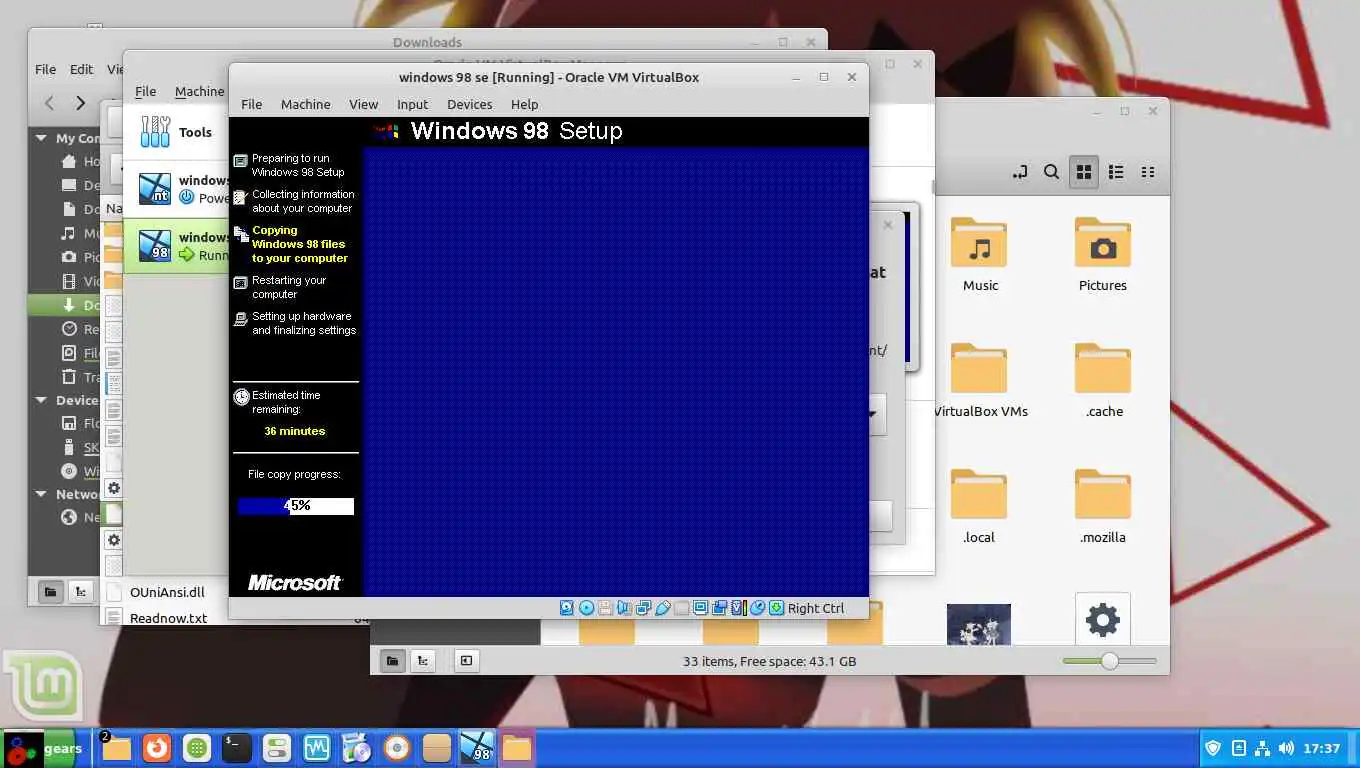This screenshot has height=768, width=1360.
Task: Show tree view sidebar button in Downloads window
Action: tap(81, 592)
